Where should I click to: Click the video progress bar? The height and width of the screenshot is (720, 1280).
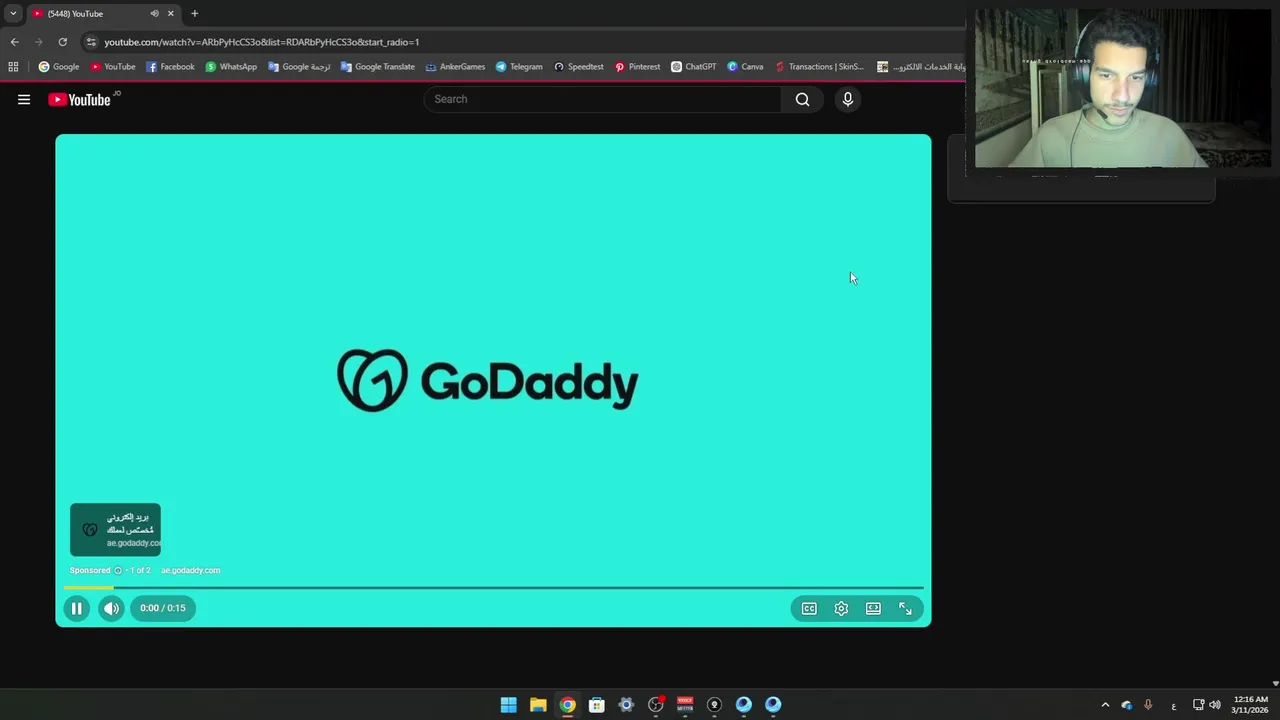tap(493, 587)
